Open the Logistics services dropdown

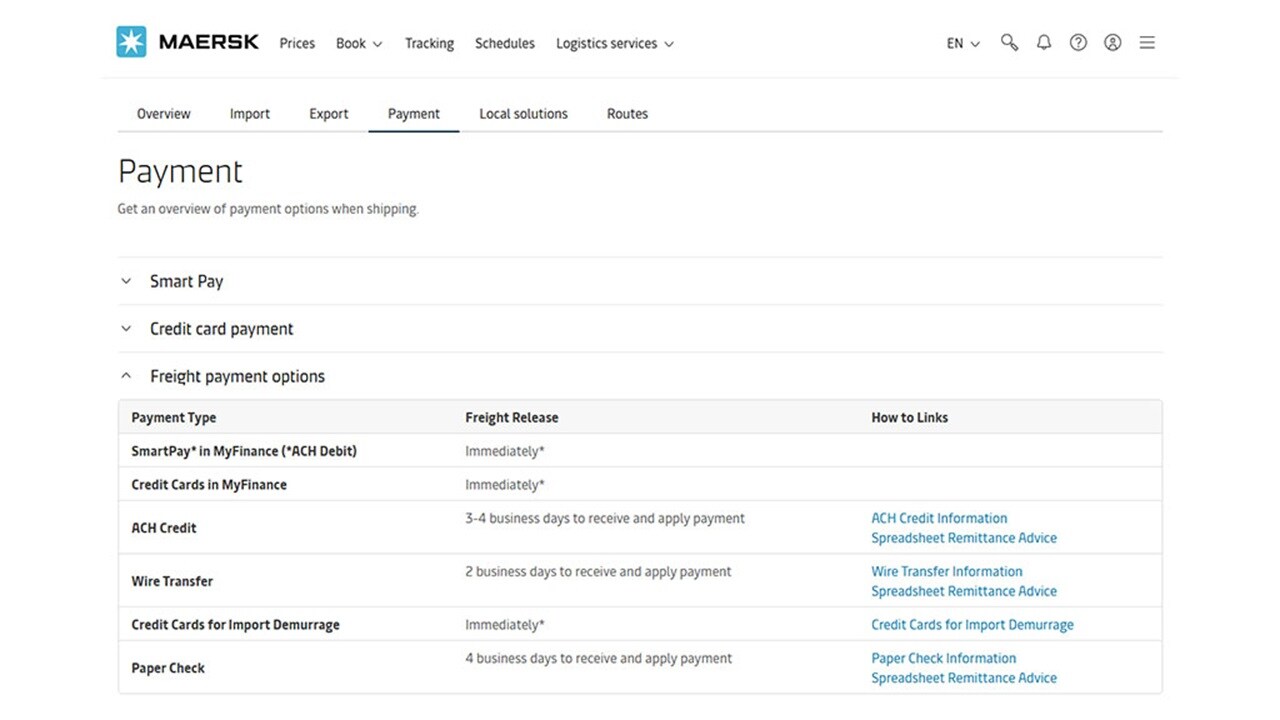pyautogui.click(x=614, y=44)
